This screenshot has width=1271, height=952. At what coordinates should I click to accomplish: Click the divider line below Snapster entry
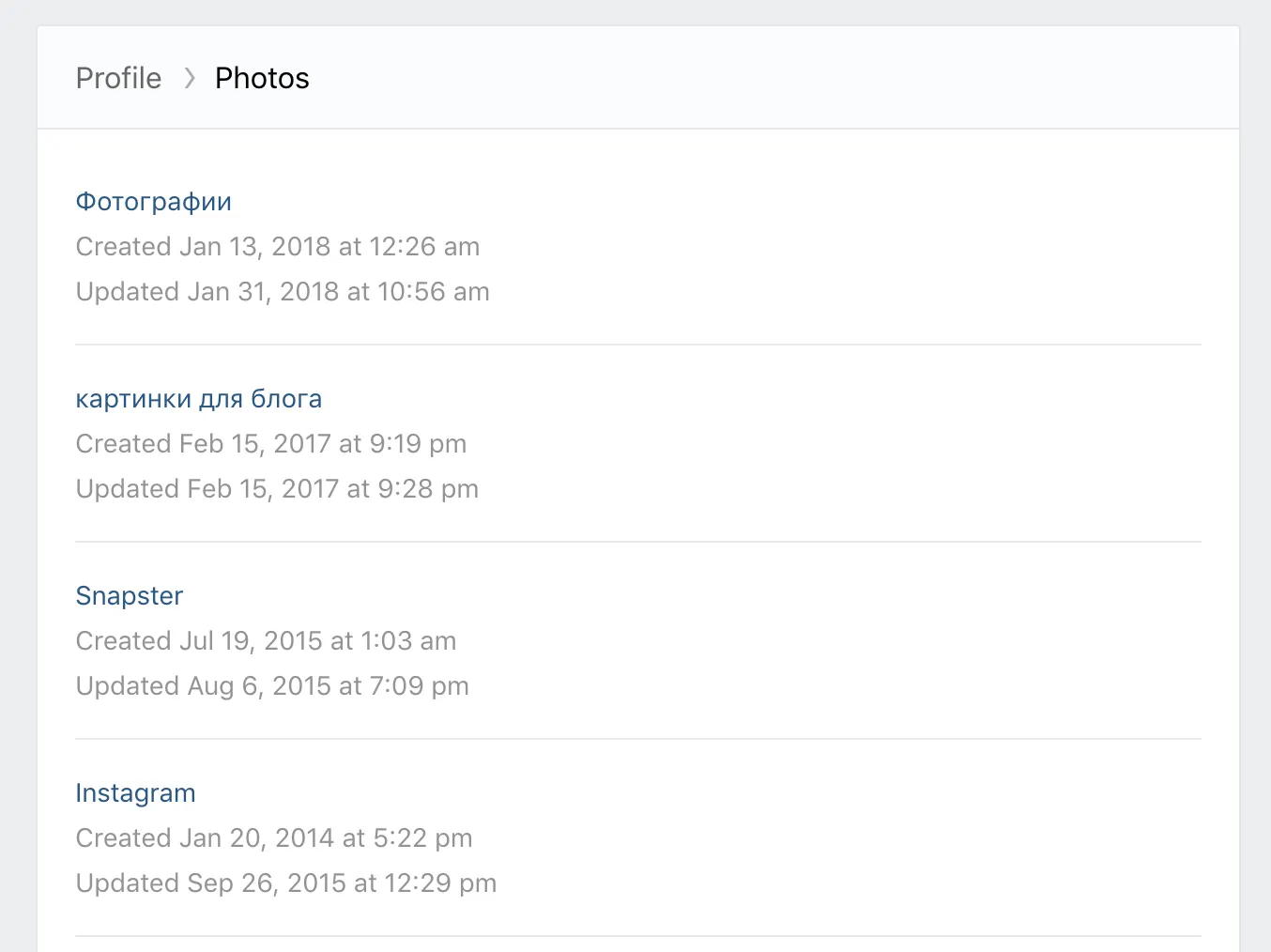[638, 739]
